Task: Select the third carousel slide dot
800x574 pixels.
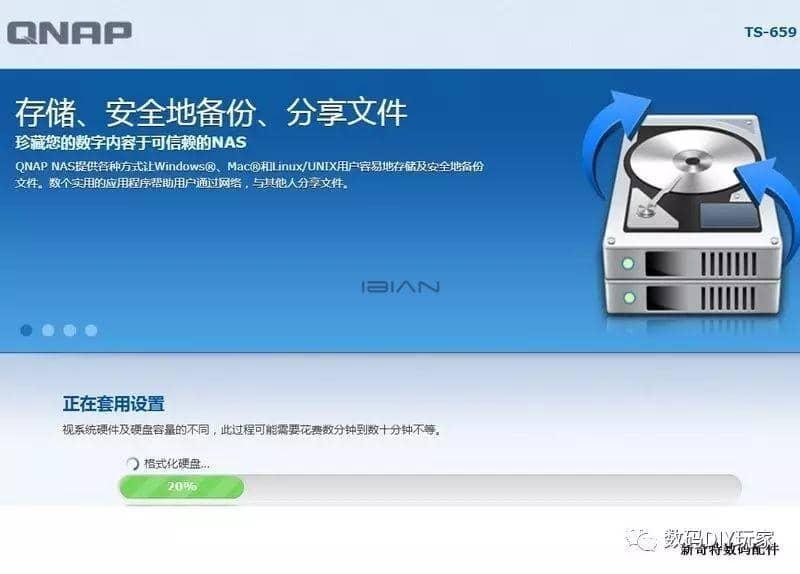Action: tap(69, 331)
